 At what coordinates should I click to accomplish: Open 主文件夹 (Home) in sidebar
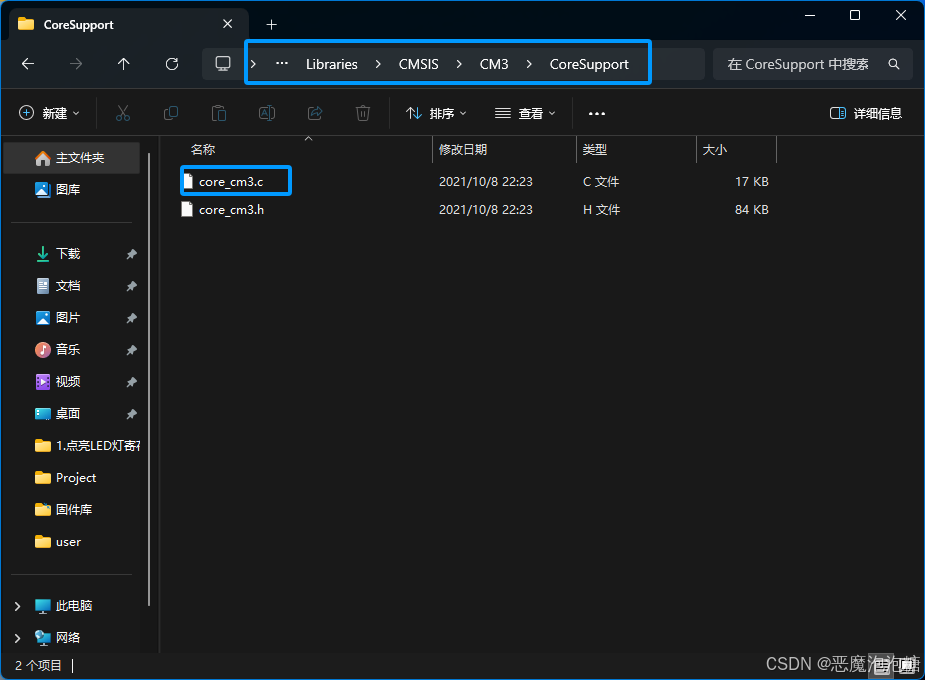[x=71, y=158]
